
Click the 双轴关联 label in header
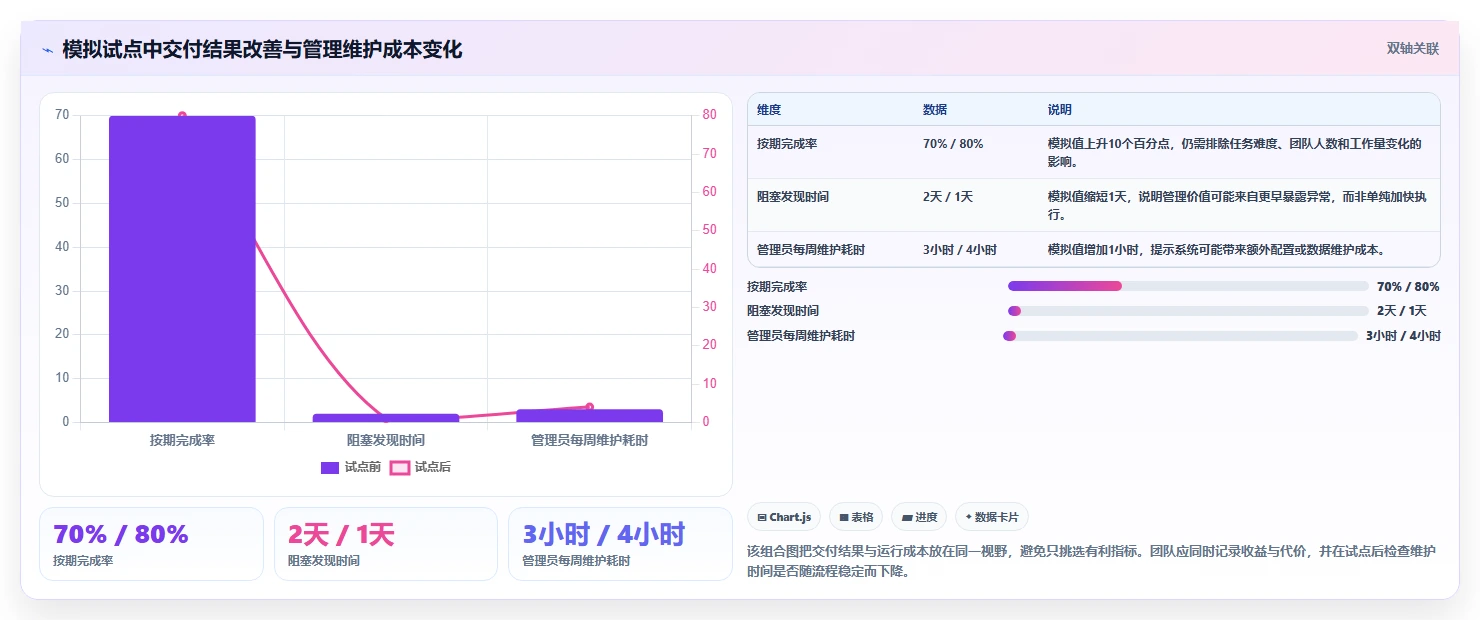click(x=1412, y=48)
